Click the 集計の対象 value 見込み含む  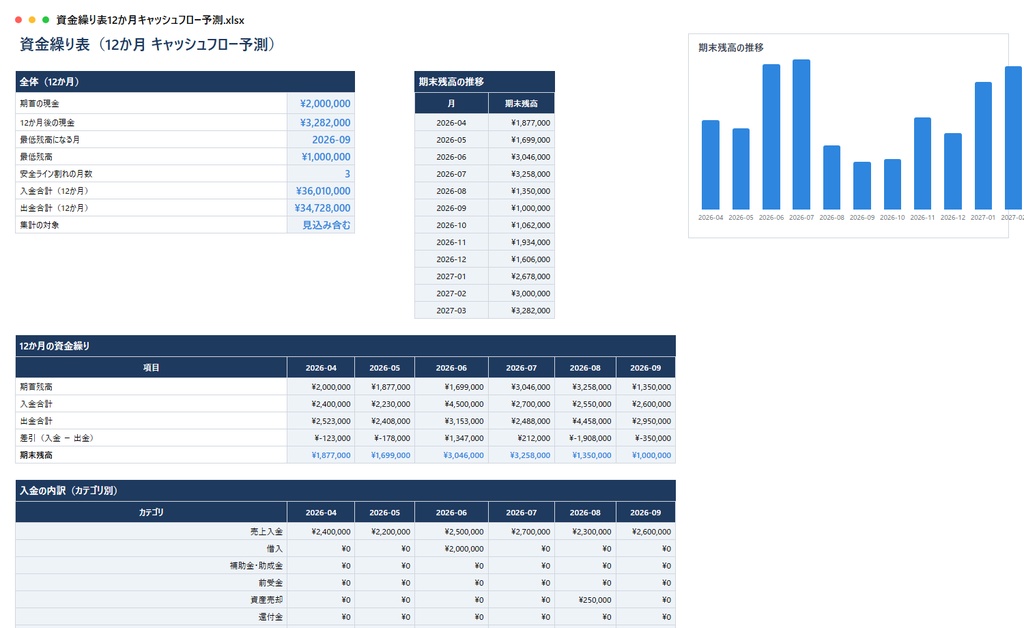[321, 225]
